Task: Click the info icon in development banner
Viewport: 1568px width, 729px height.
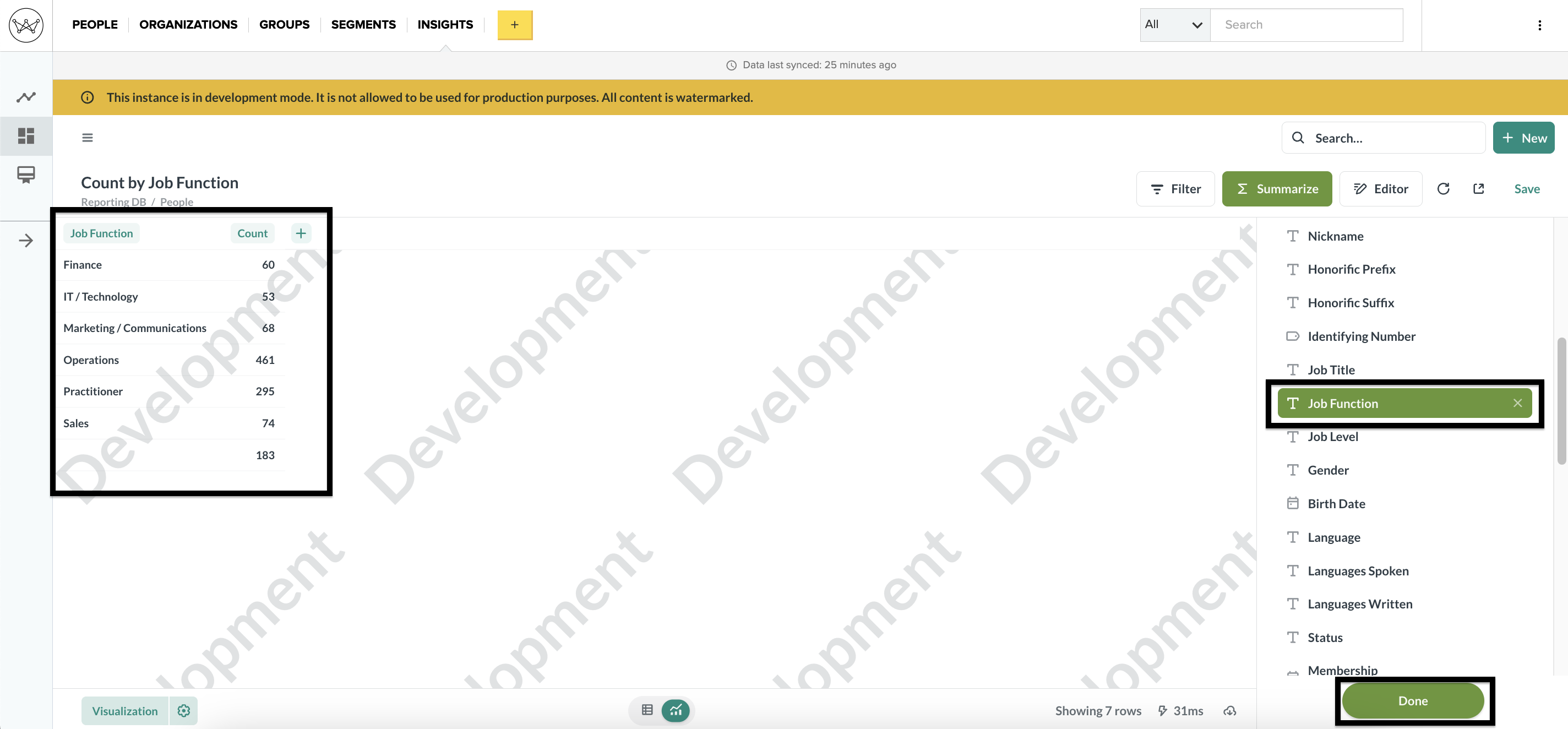Action: point(88,97)
